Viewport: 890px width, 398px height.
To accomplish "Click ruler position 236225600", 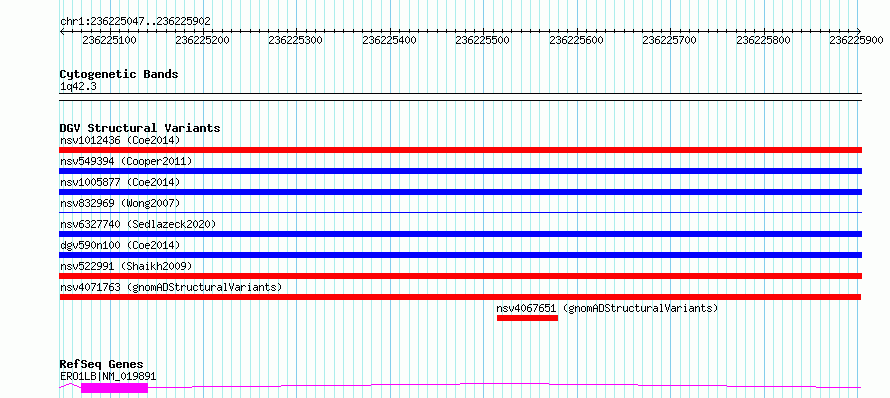I will (x=577, y=40).
